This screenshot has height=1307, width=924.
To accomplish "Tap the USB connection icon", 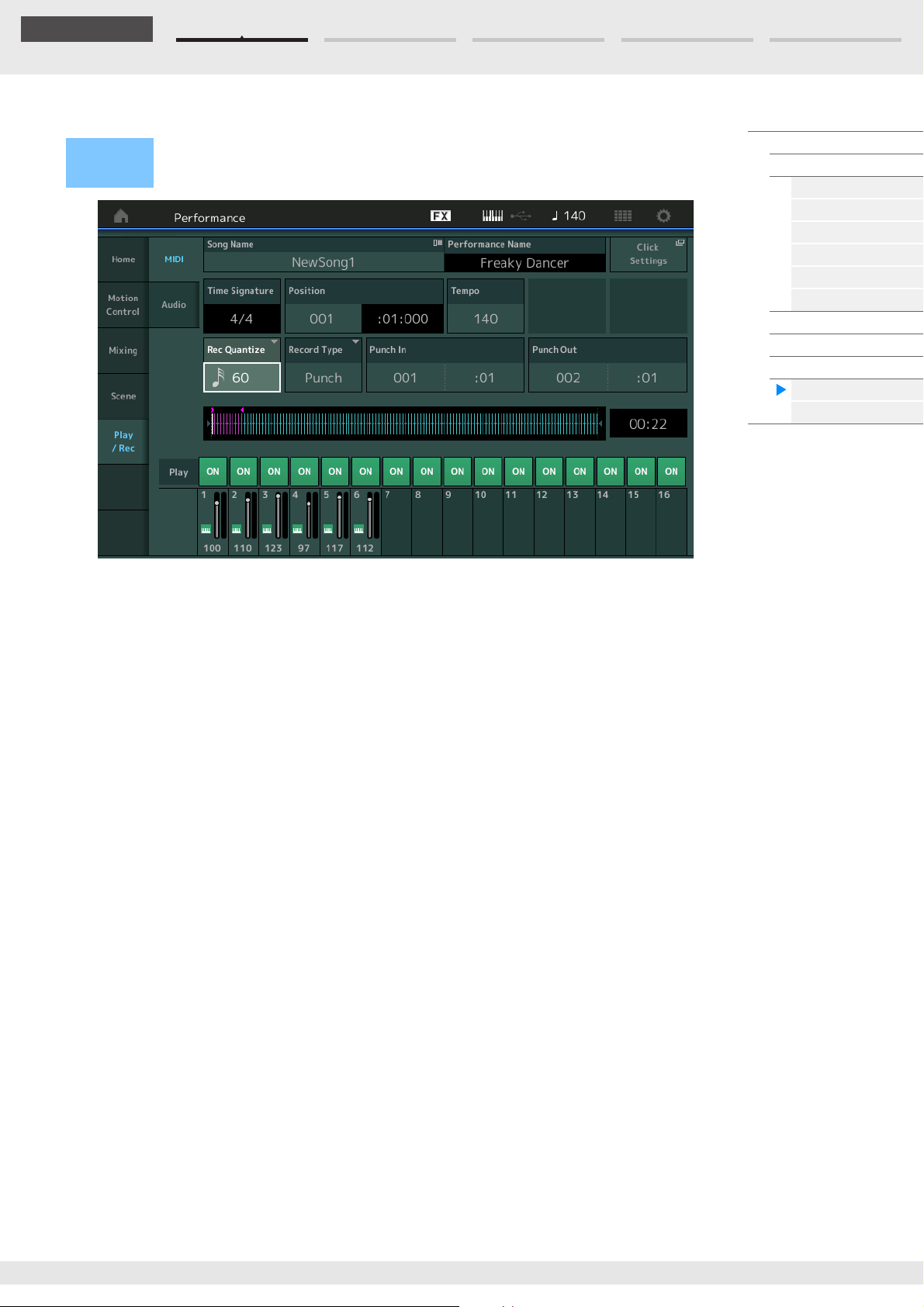I will tap(521, 216).
